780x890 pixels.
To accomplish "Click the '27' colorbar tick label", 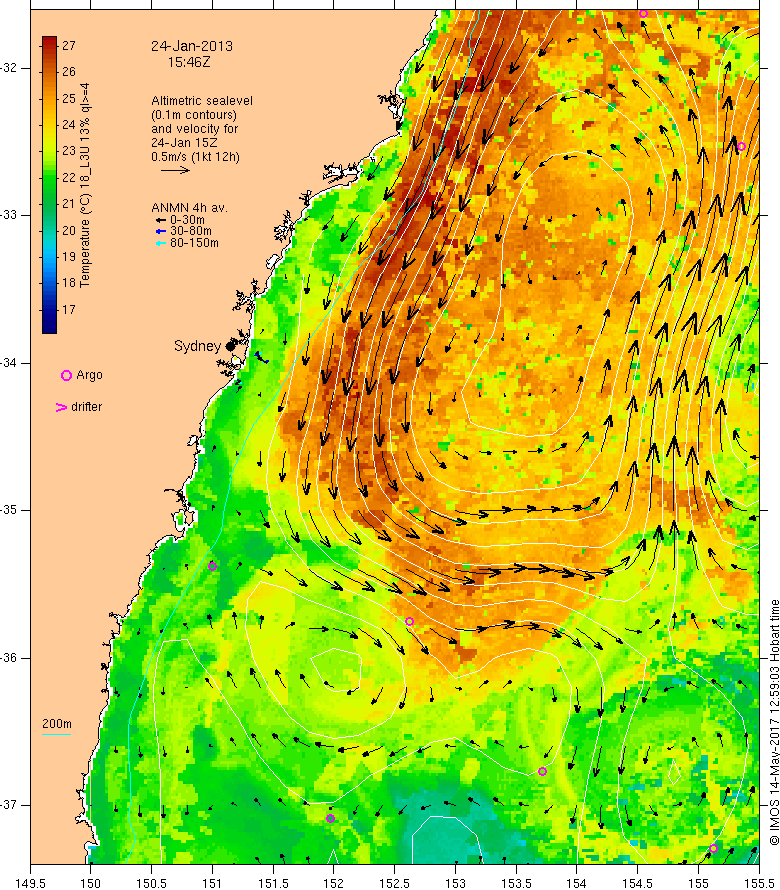I will [x=69, y=45].
